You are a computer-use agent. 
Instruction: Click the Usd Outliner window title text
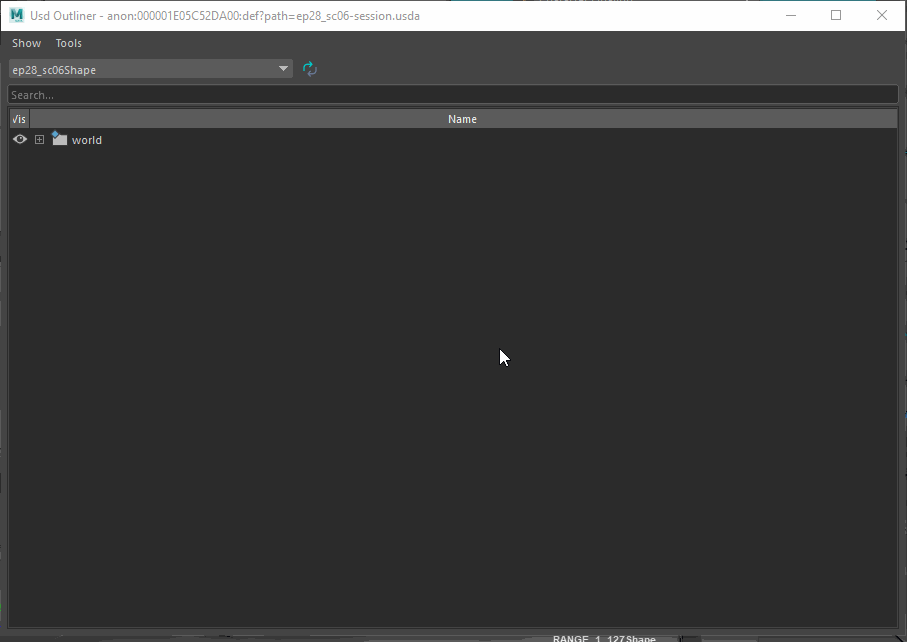[225, 16]
